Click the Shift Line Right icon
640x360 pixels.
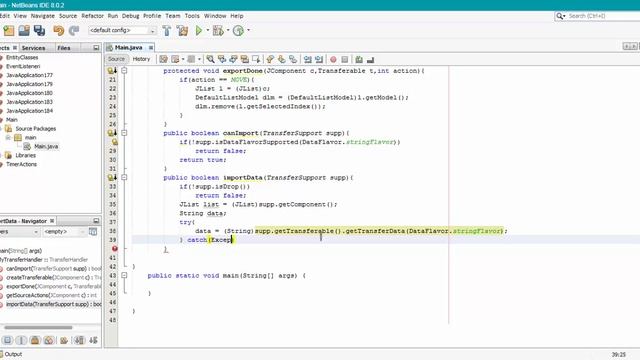click(319, 59)
